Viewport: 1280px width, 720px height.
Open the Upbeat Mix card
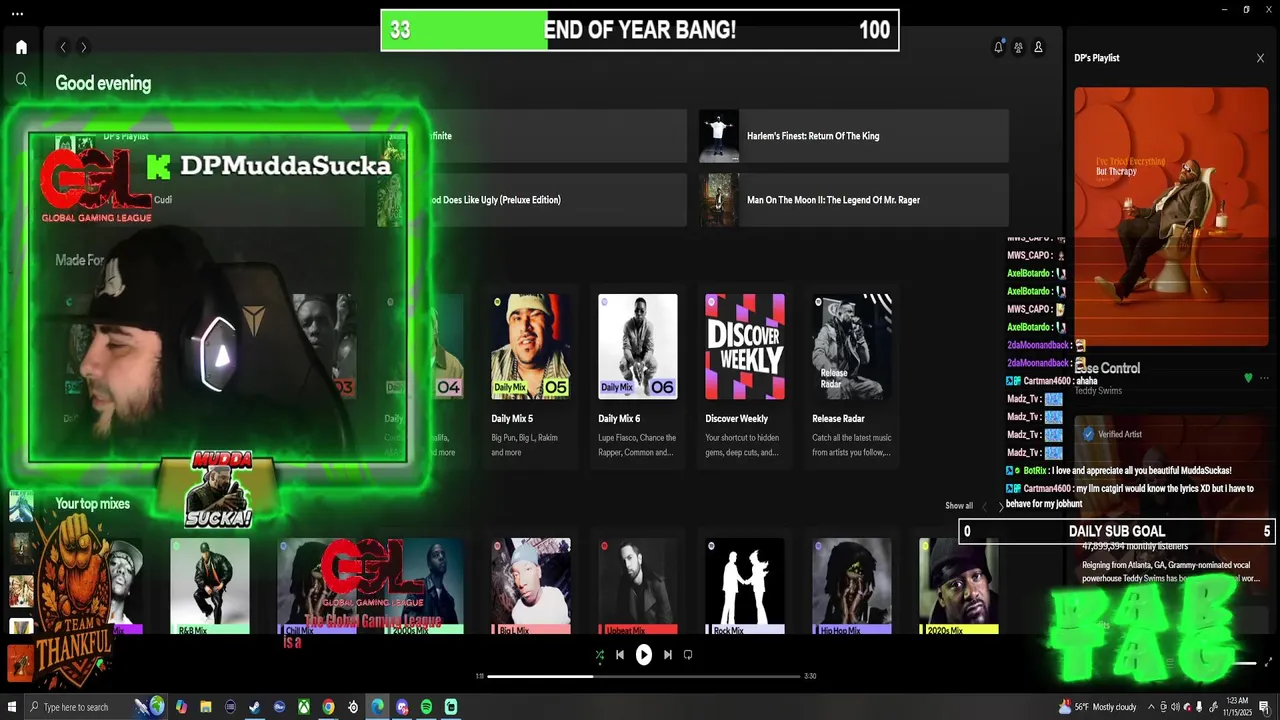coord(637,587)
